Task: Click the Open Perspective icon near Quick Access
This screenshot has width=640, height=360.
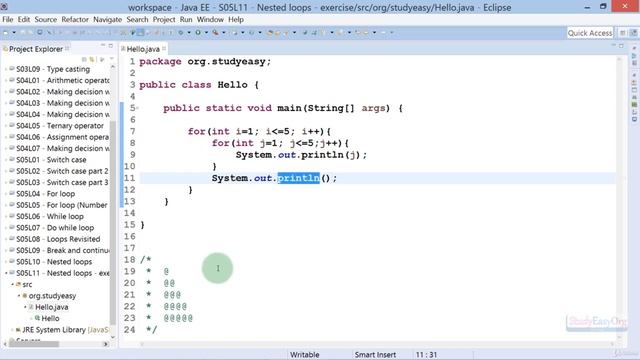Action: point(622,33)
